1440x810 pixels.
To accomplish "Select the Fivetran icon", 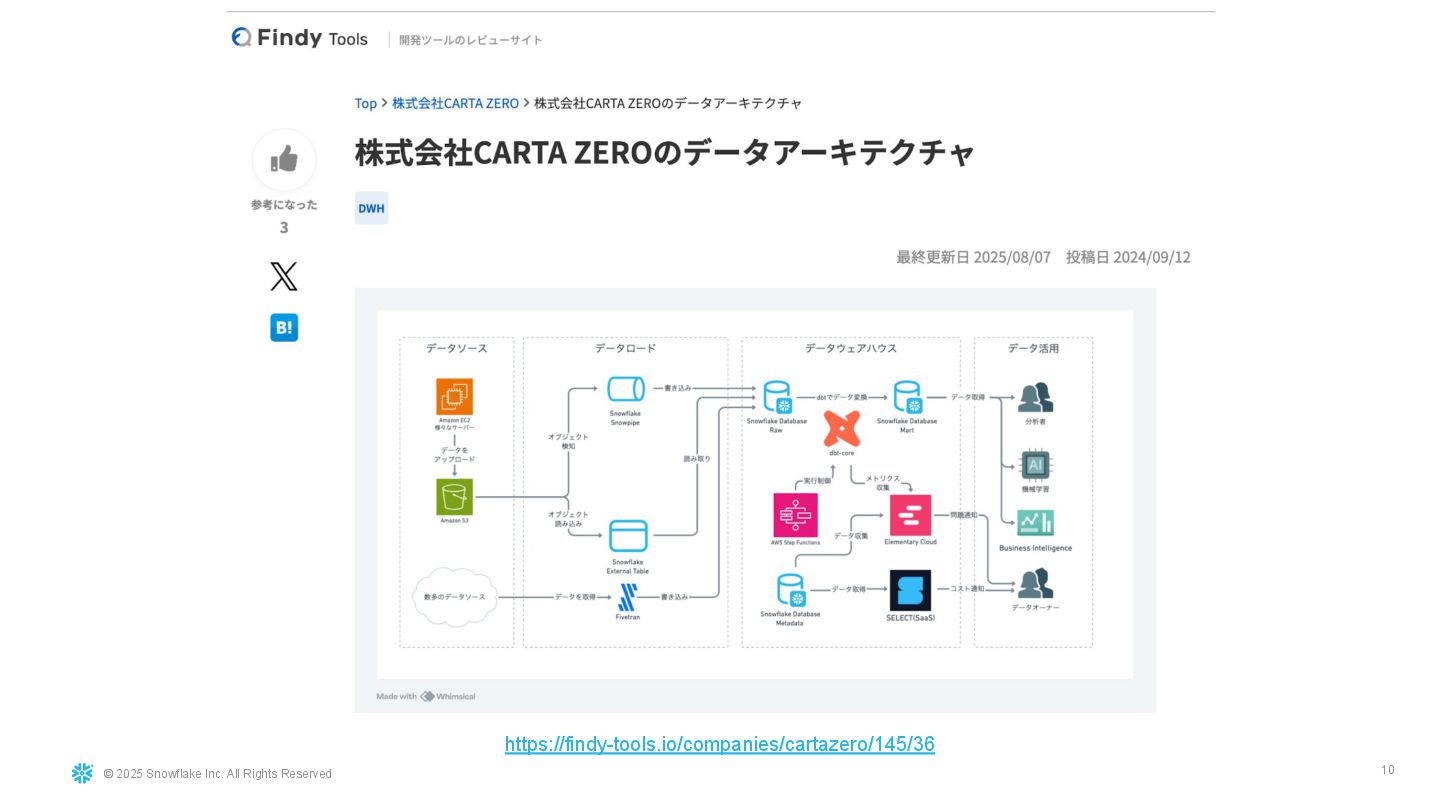I will tap(628, 598).
